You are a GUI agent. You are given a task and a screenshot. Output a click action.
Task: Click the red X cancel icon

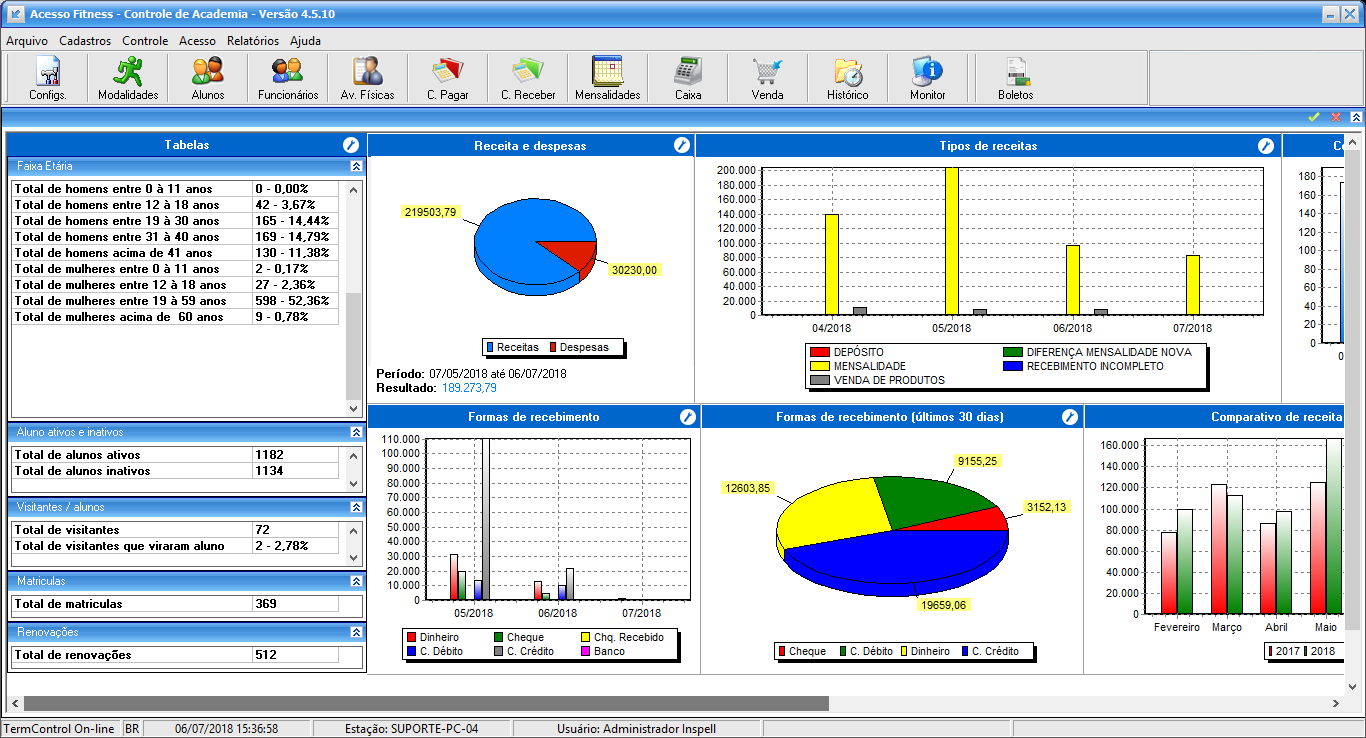pyautogui.click(x=1336, y=117)
